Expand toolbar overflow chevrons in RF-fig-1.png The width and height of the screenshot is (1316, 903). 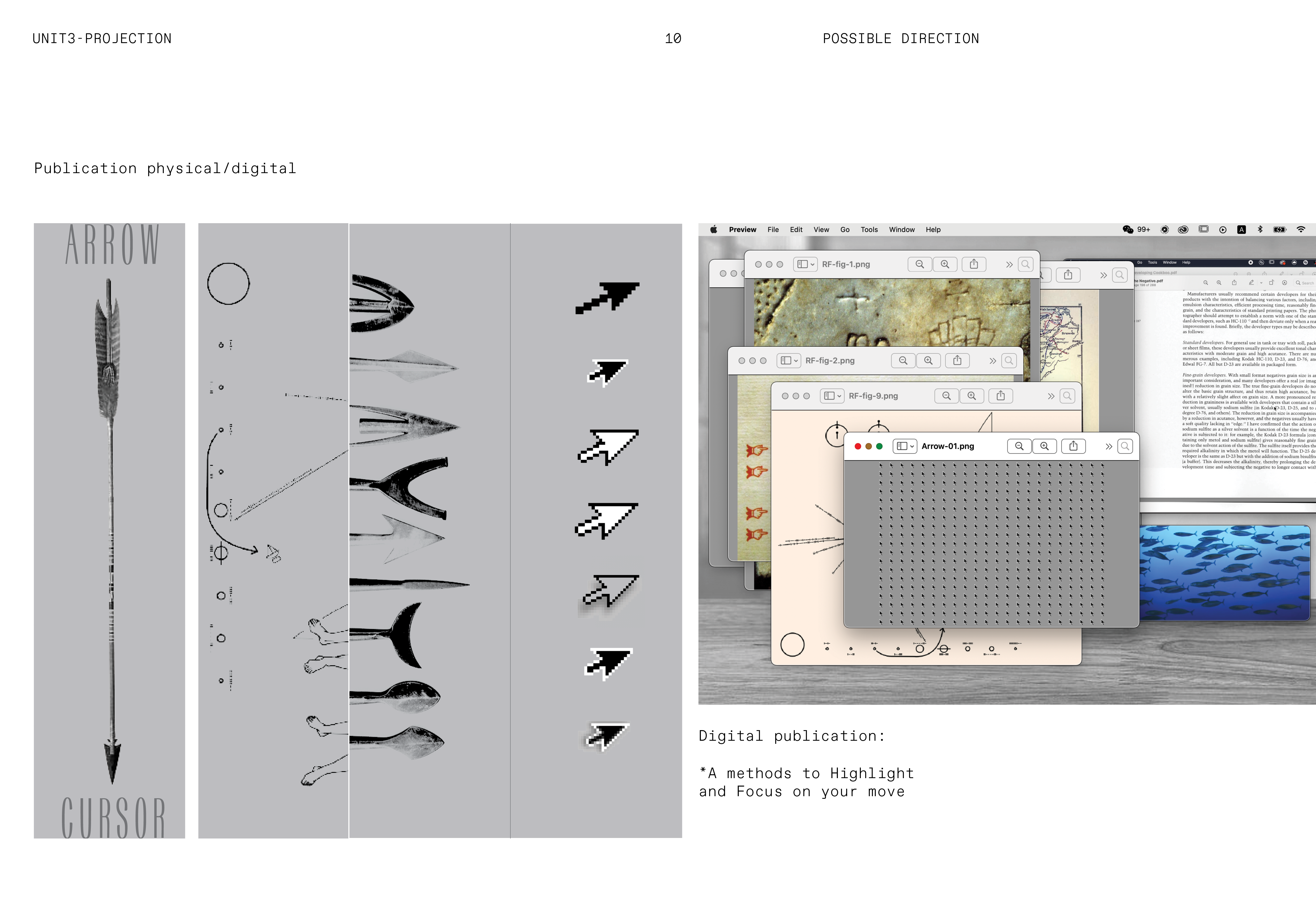tap(1009, 264)
